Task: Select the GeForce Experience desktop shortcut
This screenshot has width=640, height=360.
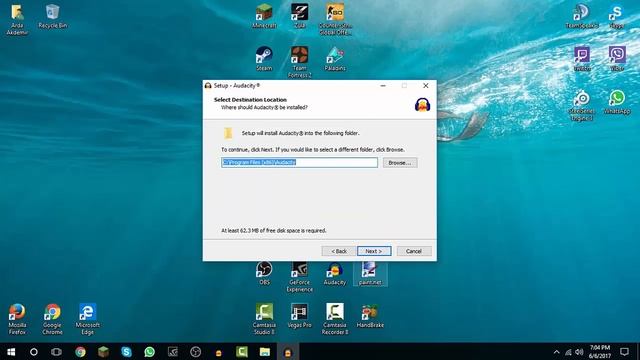Action: coord(300,276)
